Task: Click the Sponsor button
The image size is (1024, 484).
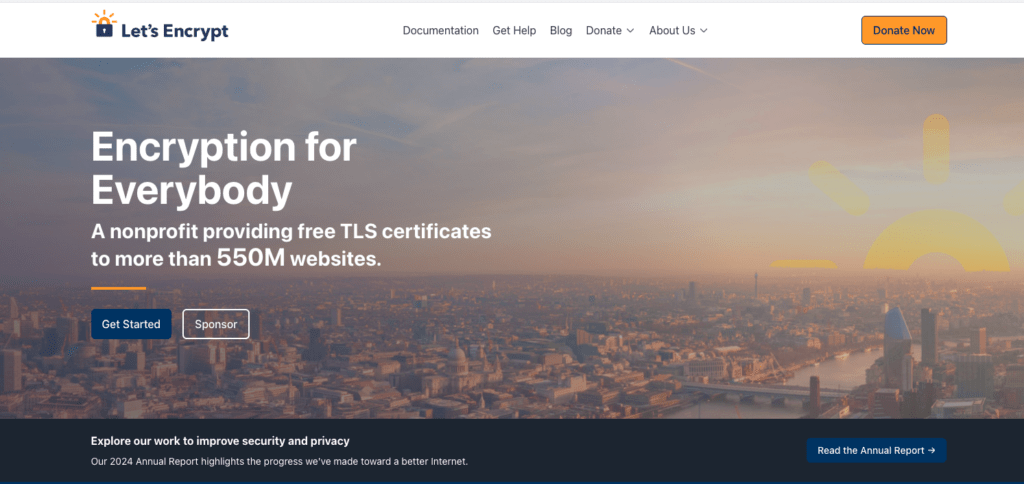Action: pos(216,324)
